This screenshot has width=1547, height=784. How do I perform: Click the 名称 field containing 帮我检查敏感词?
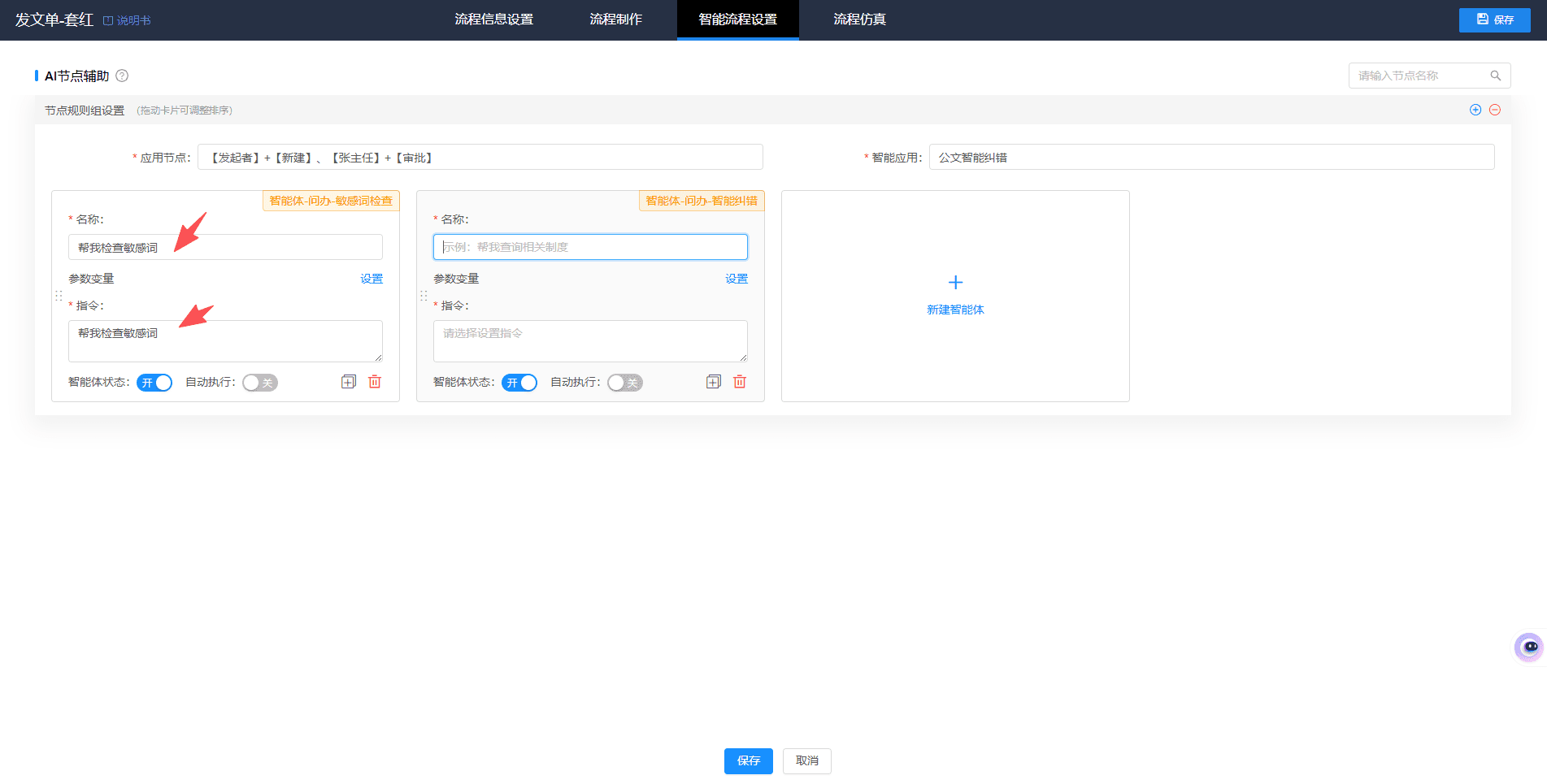tap(225, 247)
